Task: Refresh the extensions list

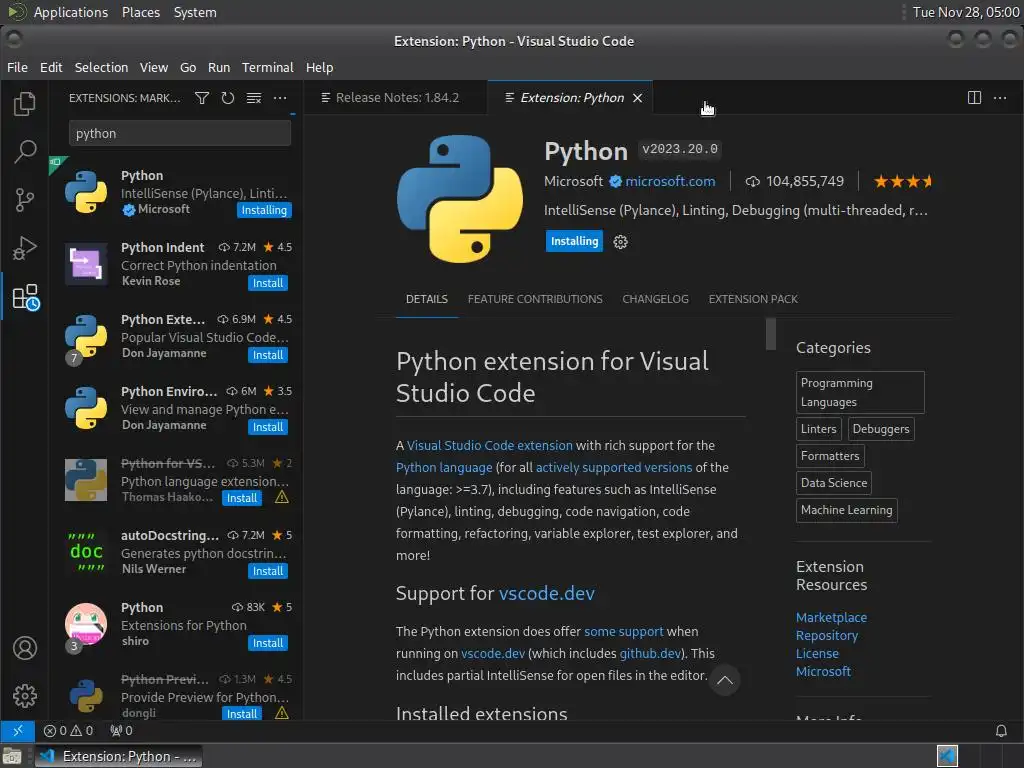Action: click(x=228, y=98)
